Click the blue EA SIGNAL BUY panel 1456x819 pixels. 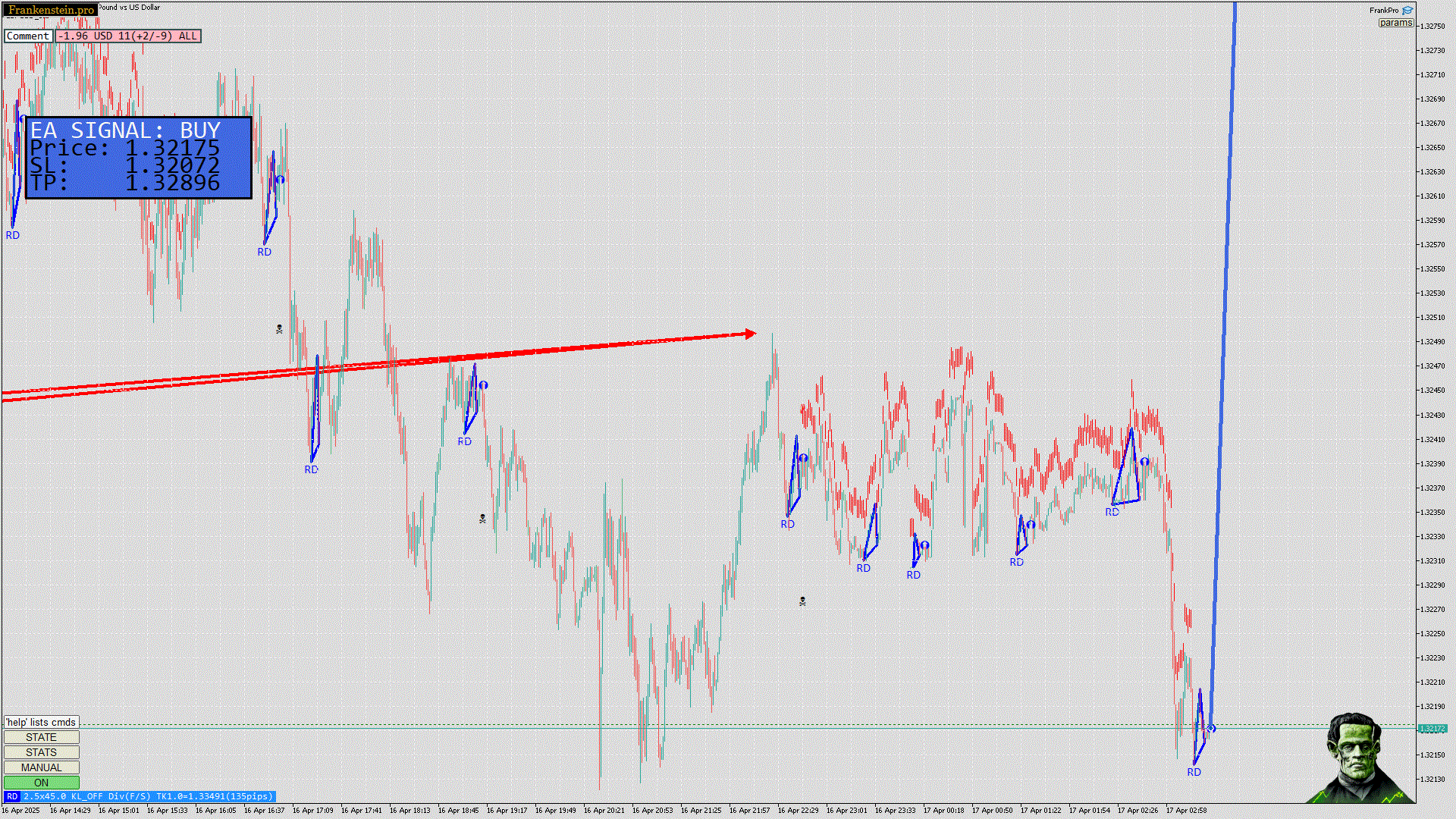139,158
